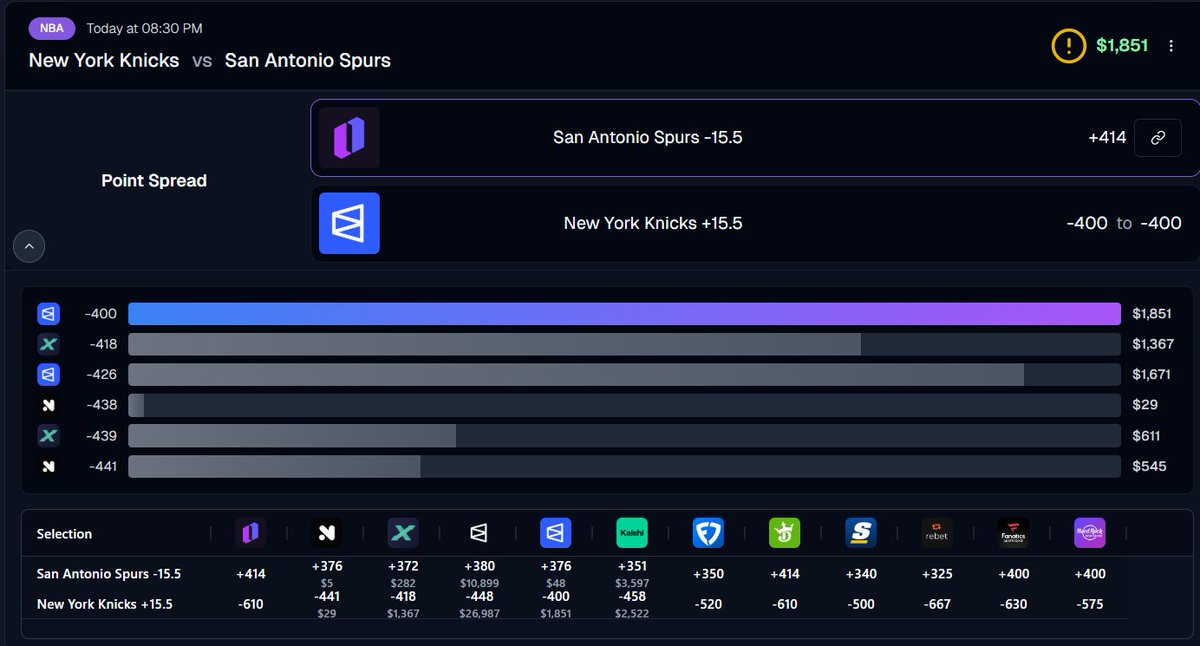Click San Antonio Spurs -15.5 table row label

click(x=109, y=574)
